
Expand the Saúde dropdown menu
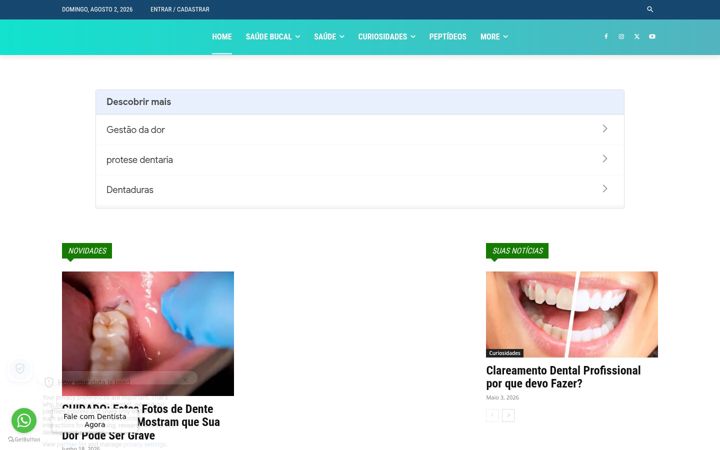click(x=329, y=37)
